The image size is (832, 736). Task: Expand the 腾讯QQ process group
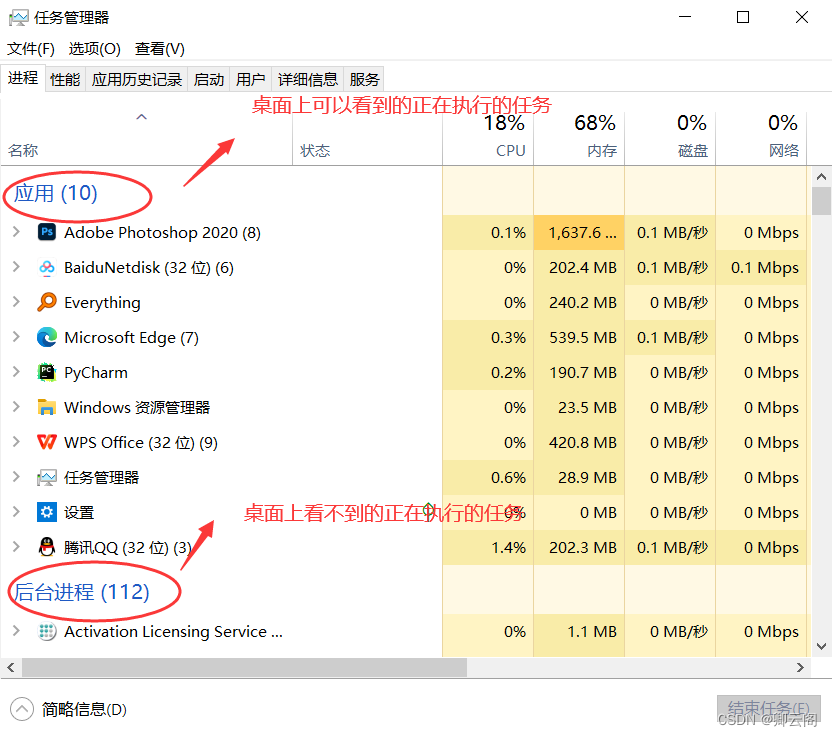tap(16, 547)
